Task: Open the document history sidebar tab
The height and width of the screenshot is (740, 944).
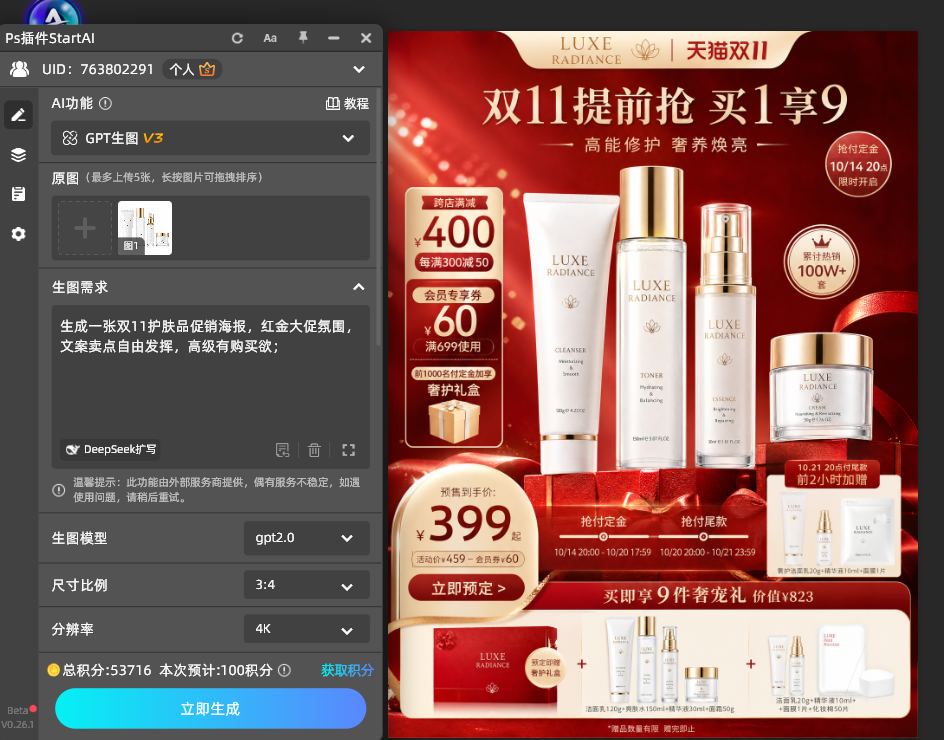Action: pyautogui.click(x=18, y=194)
